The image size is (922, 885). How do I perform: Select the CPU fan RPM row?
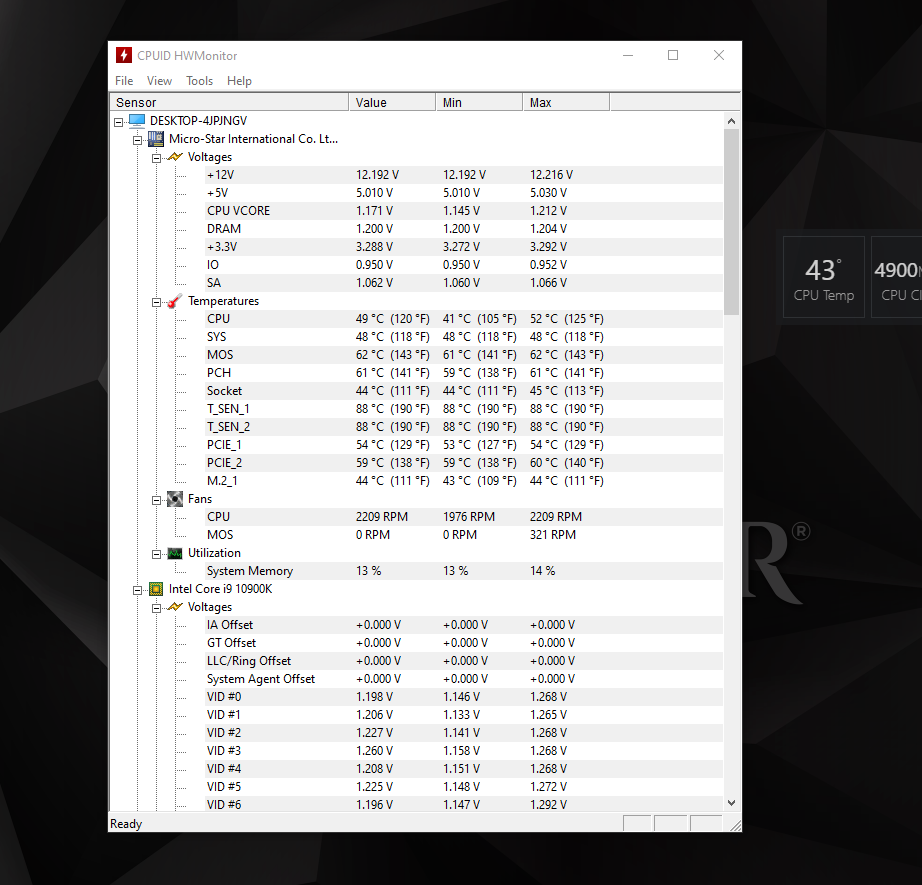coord(463,517)
